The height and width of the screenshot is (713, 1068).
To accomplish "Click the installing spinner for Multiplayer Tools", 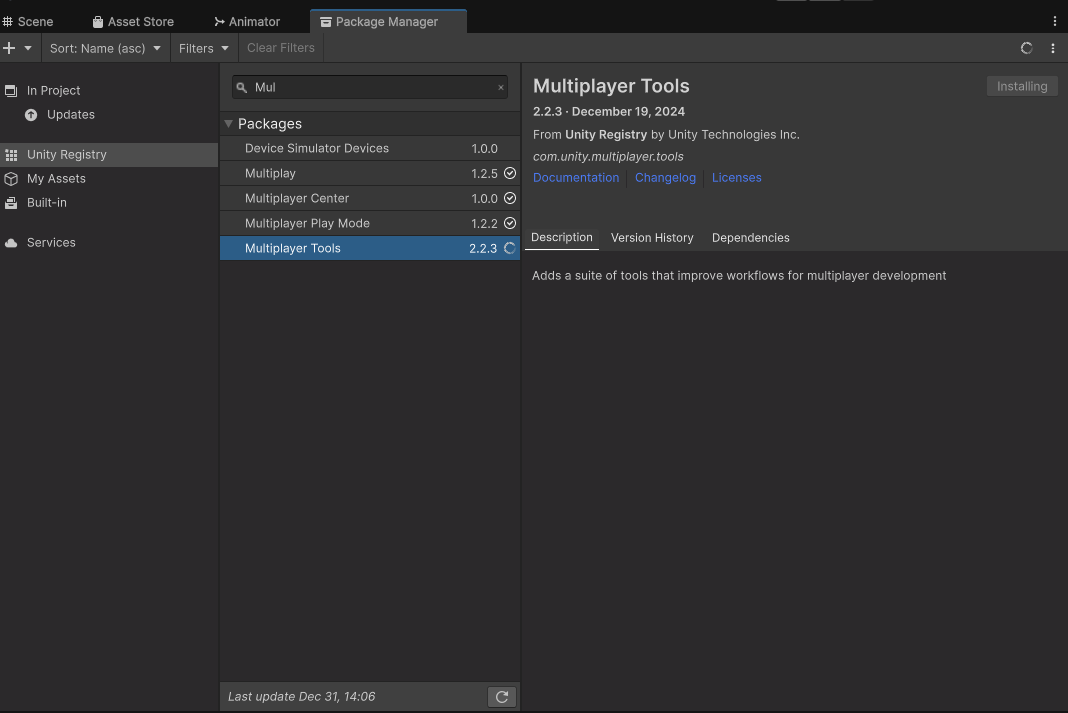I will tap(509, 249).
